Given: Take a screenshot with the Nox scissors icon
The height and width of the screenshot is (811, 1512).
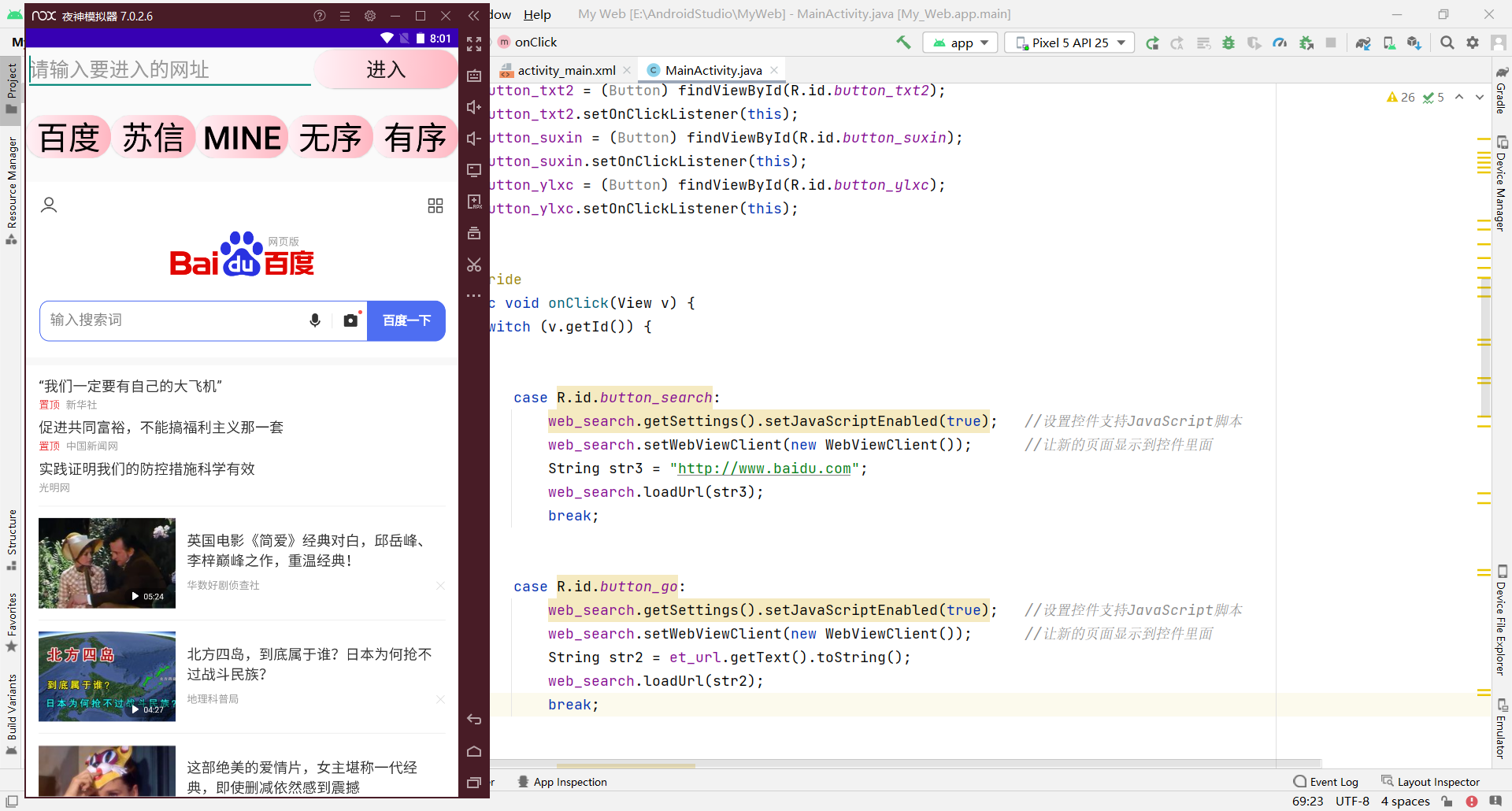Looking at the screenshot, I should click(473, 265).
